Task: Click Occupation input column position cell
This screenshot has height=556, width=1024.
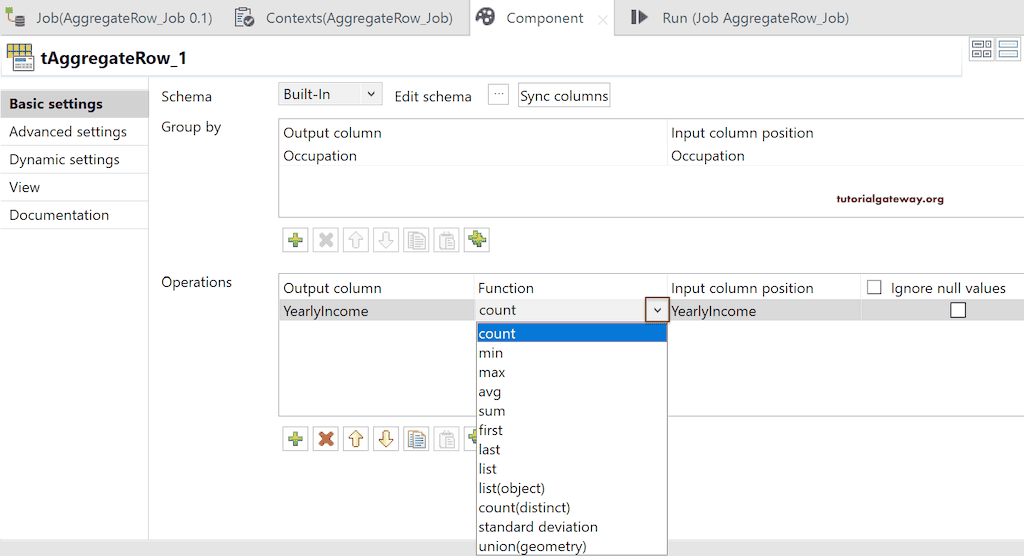Action: click(846, 155)
